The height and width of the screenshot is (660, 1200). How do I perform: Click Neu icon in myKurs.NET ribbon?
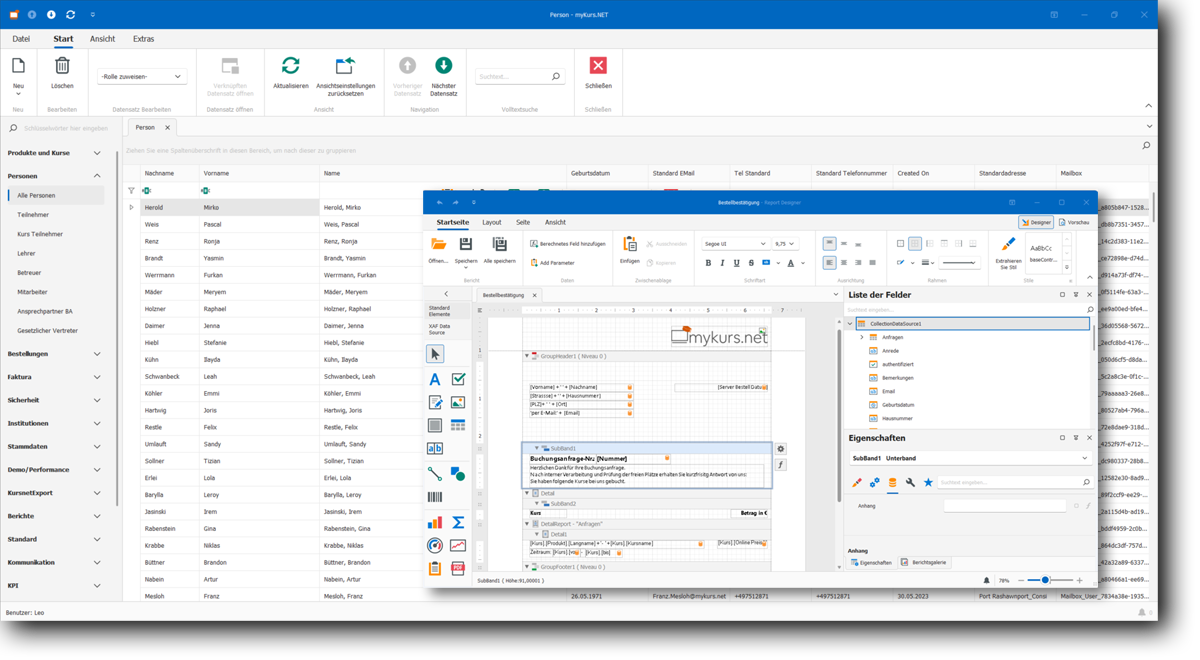point(18,67)
